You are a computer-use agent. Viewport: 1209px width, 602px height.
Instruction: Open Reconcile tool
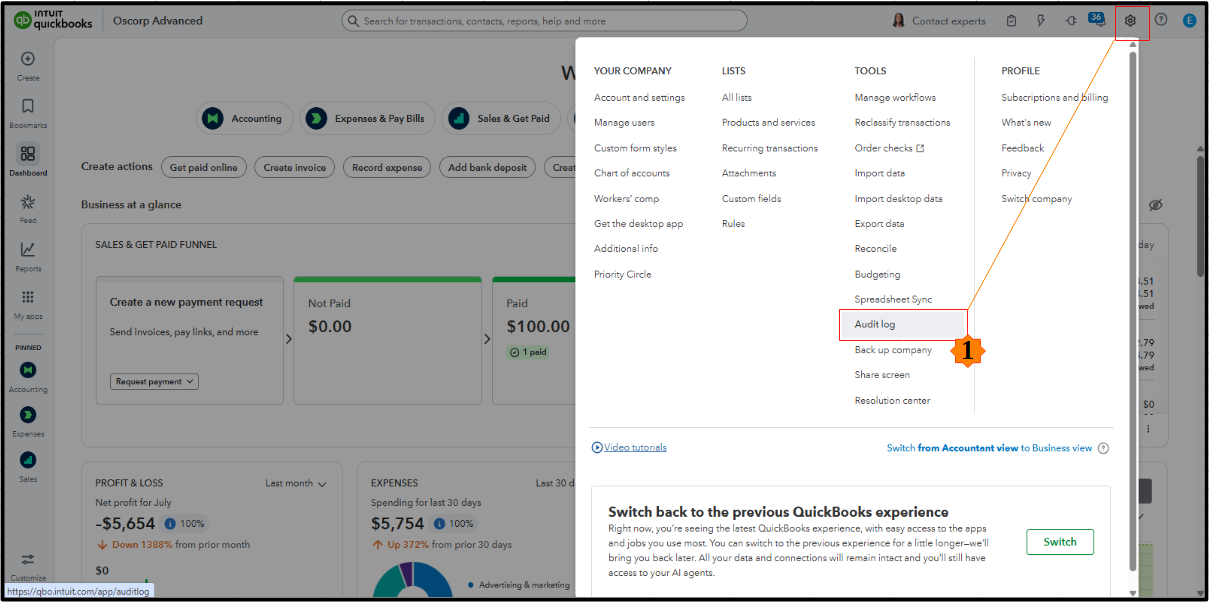click(x=876, y=248)
